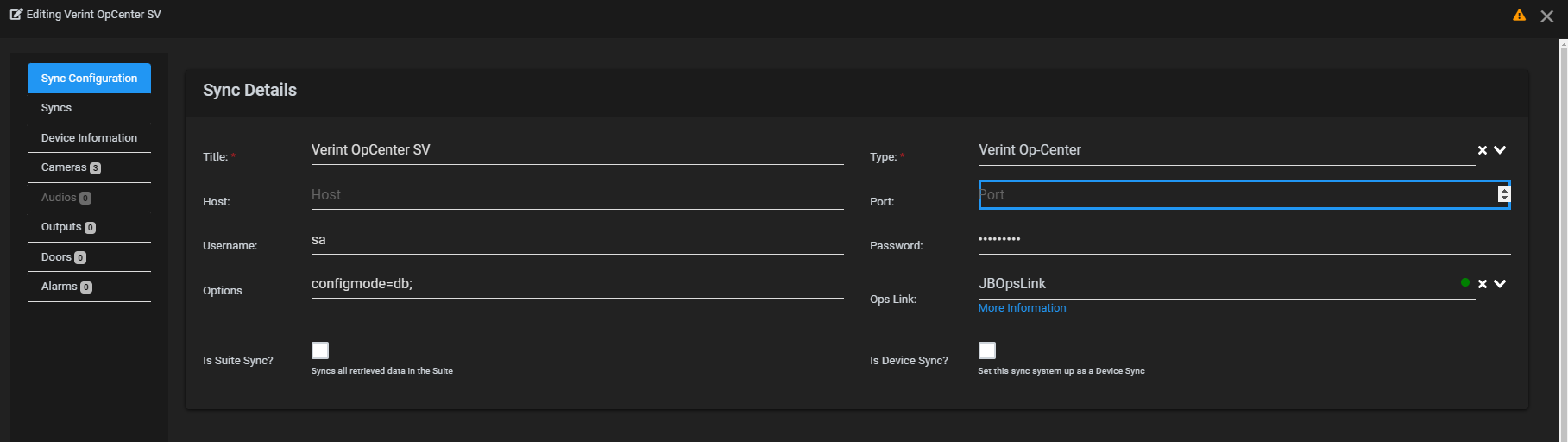The image size is (1568, 442).
Task: Open the Cameras tab
Action: tap(89, 167)
